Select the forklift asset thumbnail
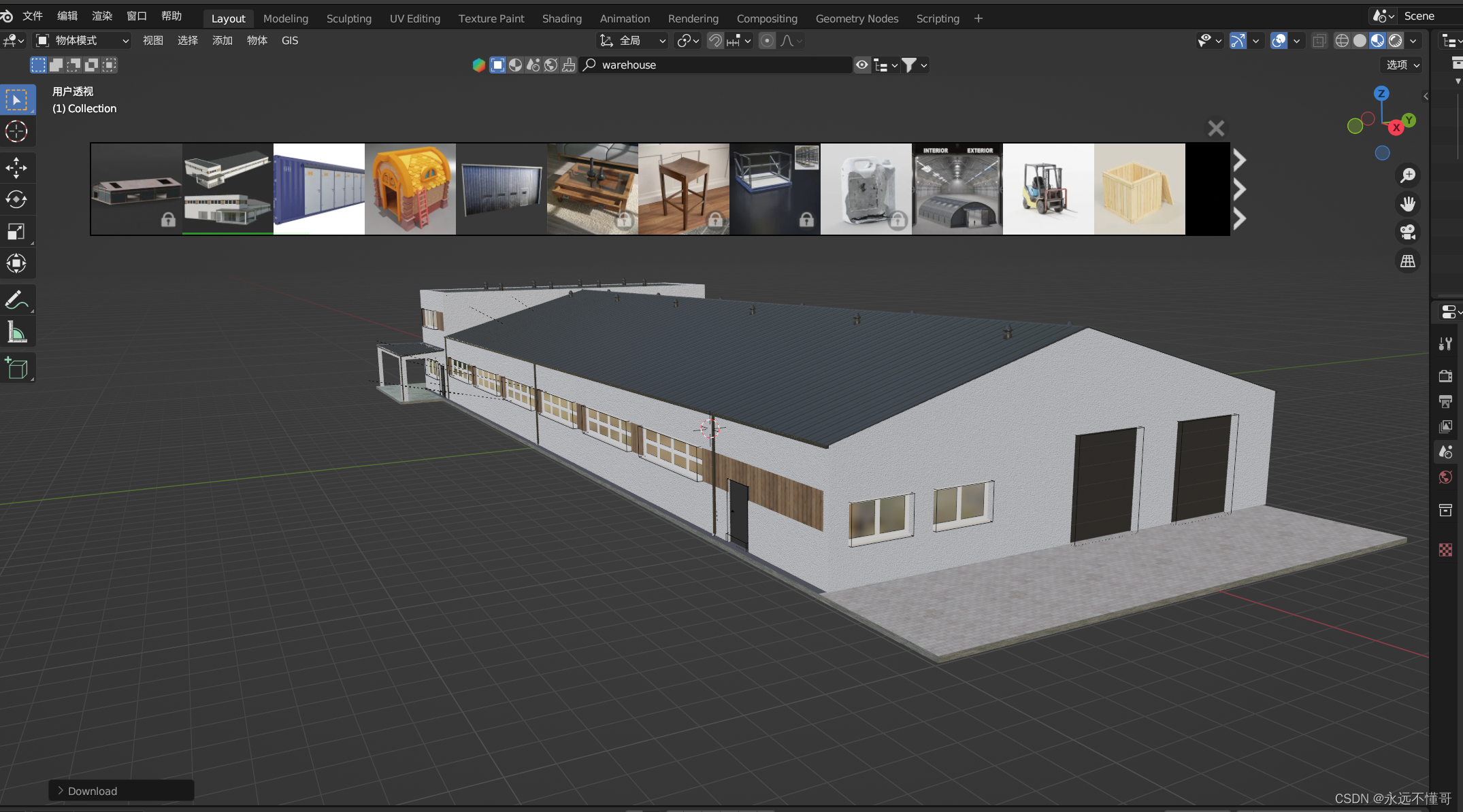The width and height of the screenshot is (1463, 812). coord(1049,189)
